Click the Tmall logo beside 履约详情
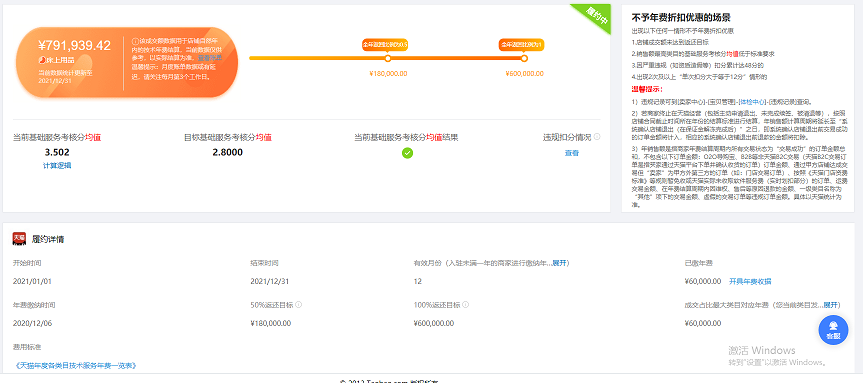Viewport: 863px width, 383px height. coord(20,239)
